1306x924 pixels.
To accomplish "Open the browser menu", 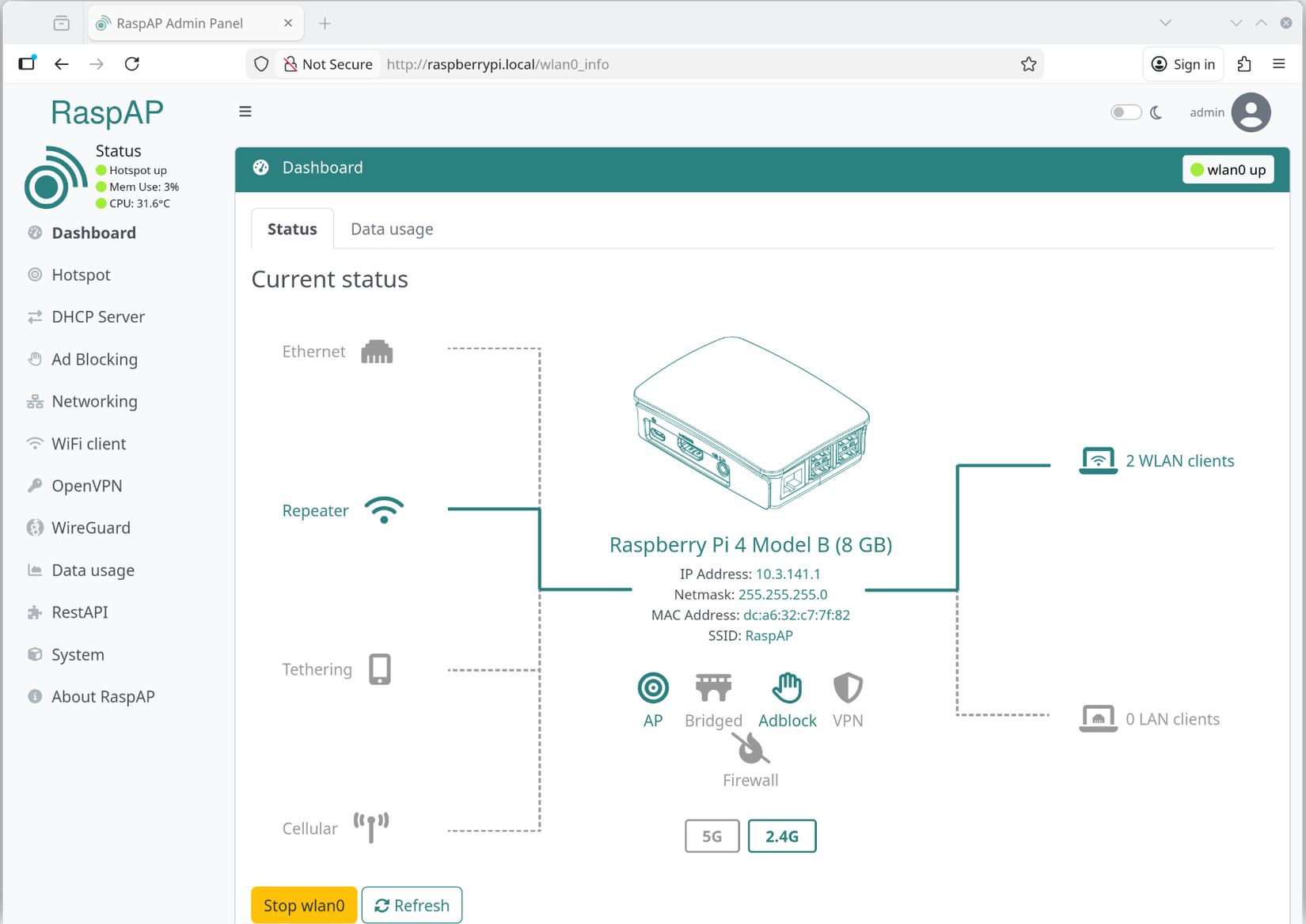I will 1279,64.
